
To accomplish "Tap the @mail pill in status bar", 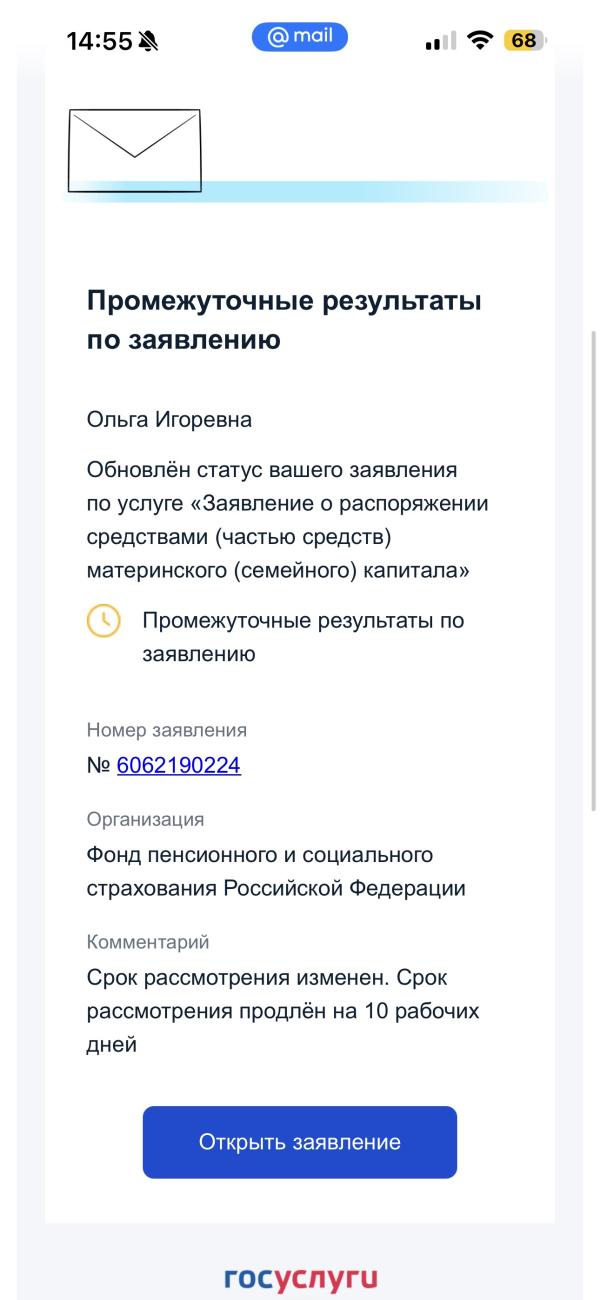I will point(300,38).
